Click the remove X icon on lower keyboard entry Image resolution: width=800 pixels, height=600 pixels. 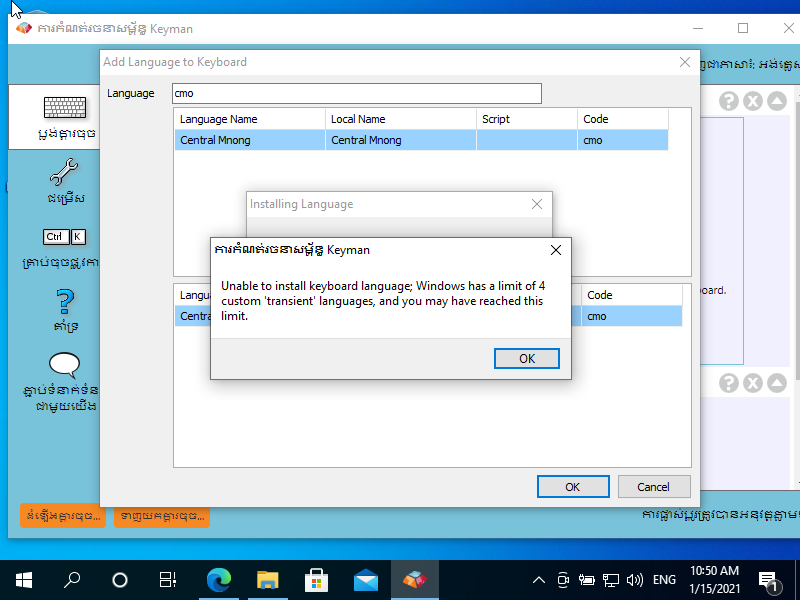click(x=753, y=383)
